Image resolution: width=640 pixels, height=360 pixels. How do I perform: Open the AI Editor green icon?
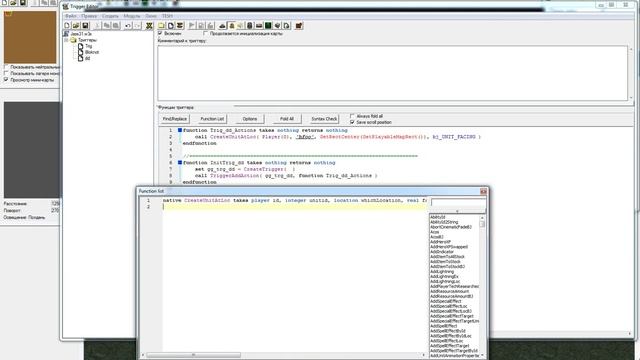(x=268, y=26)
